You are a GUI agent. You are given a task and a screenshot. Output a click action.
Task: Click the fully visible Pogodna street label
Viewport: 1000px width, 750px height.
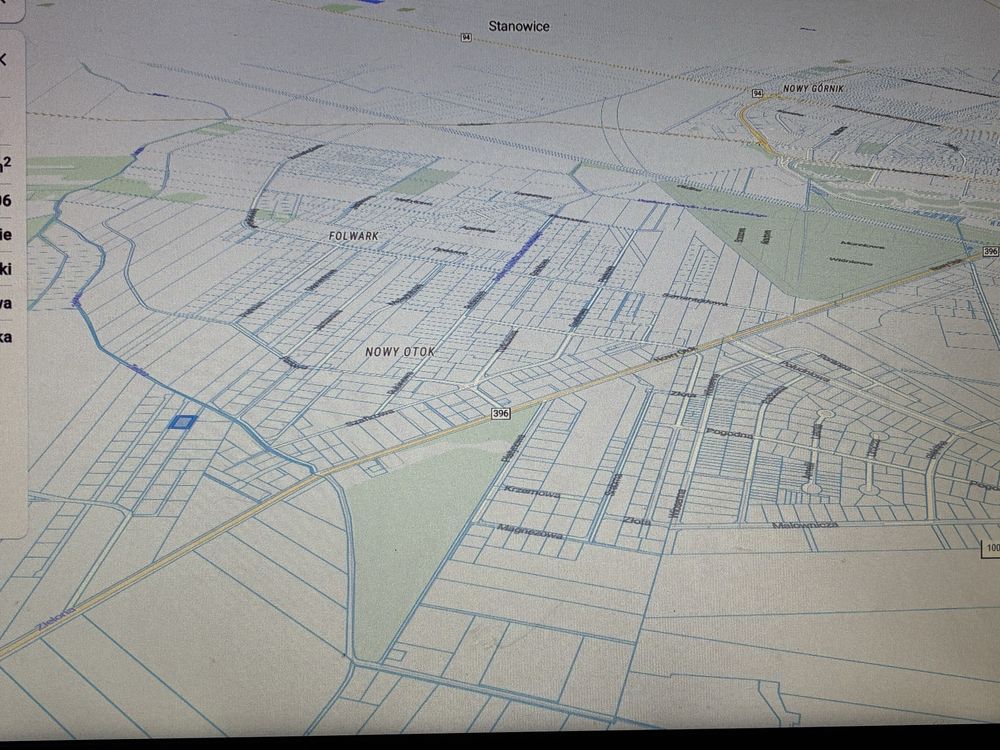pyautogui.click(x=730, y=434)
